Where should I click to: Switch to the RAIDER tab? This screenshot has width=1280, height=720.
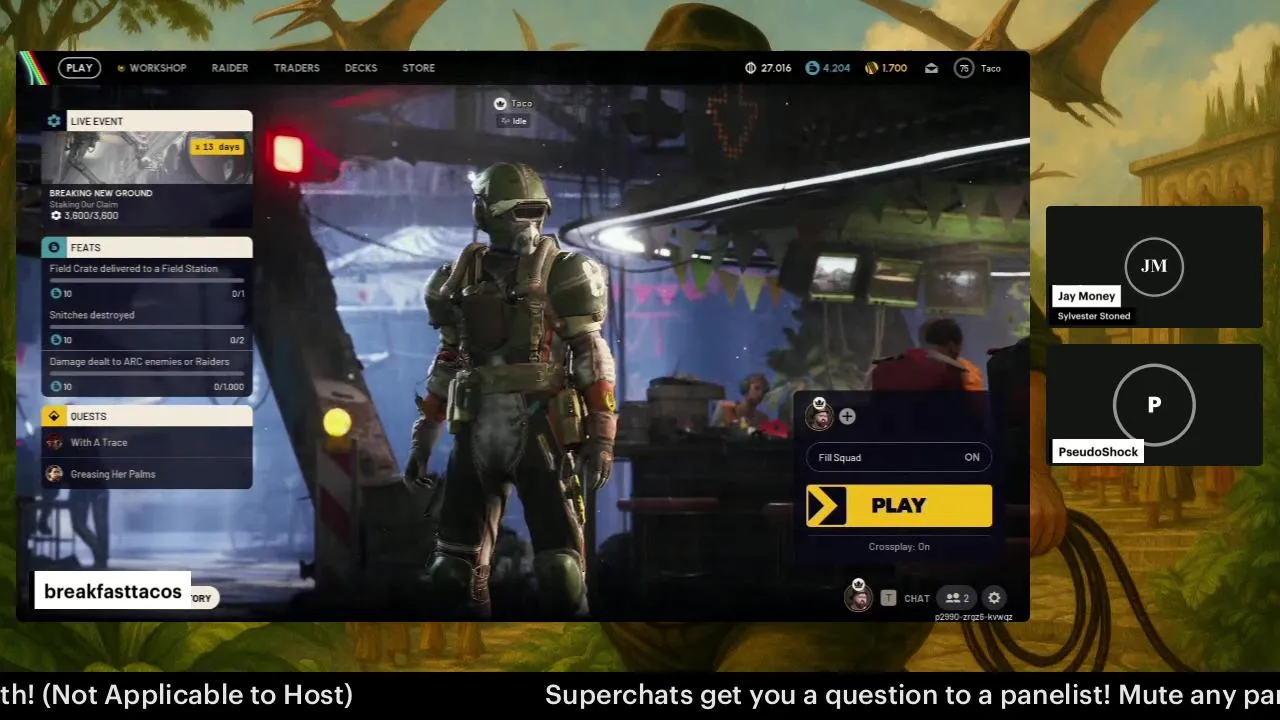(x=230, y=68)
